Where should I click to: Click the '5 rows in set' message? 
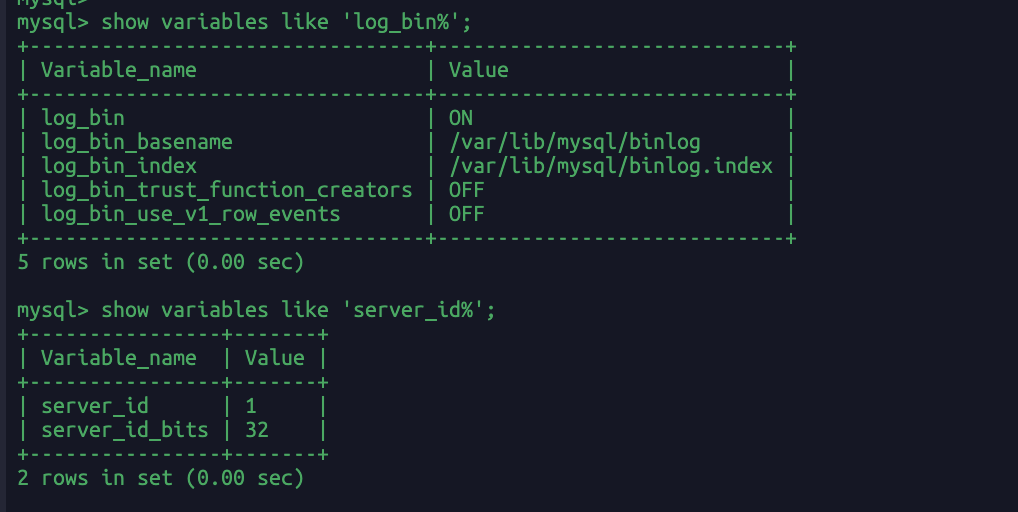click(x=160, y=262)
